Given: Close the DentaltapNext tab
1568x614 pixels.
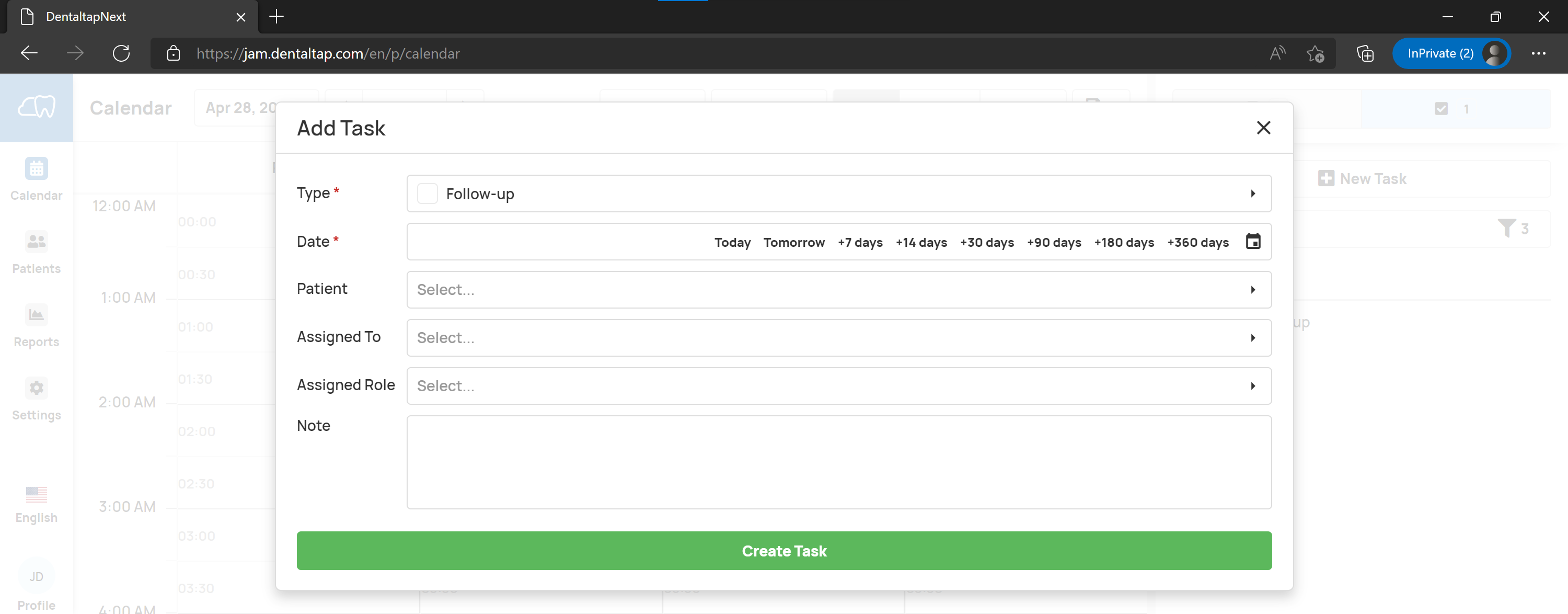Looking at the screenshot, I should coord(240,17).
